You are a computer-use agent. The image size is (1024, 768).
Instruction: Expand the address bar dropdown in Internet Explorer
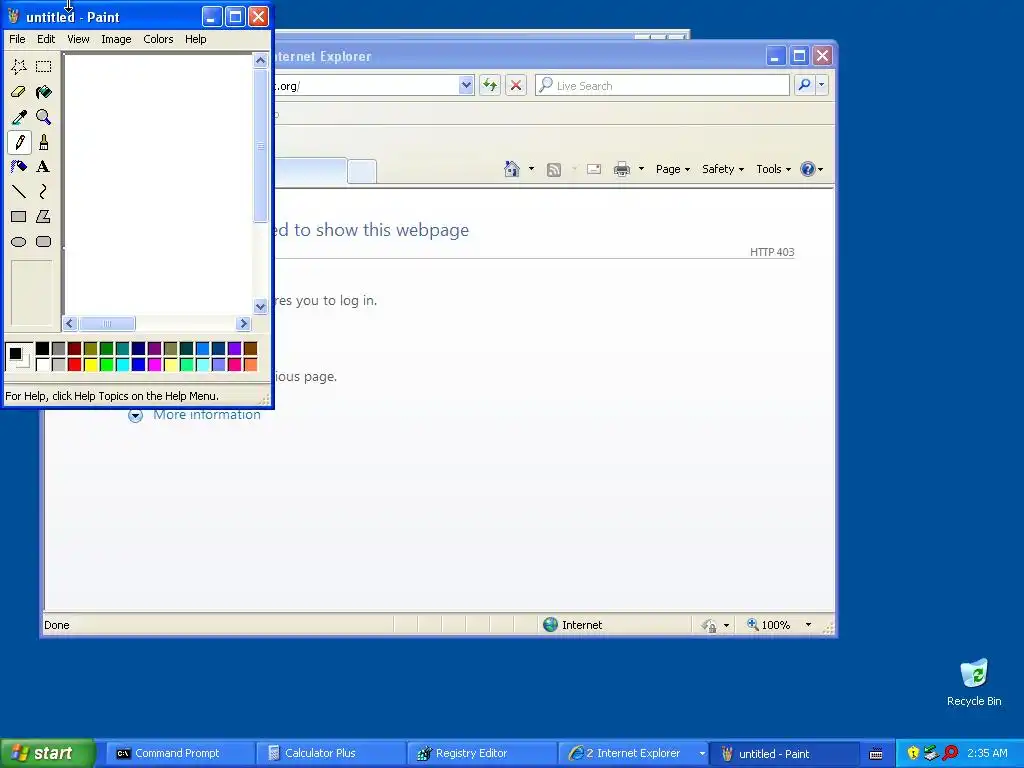pos(466,85)
